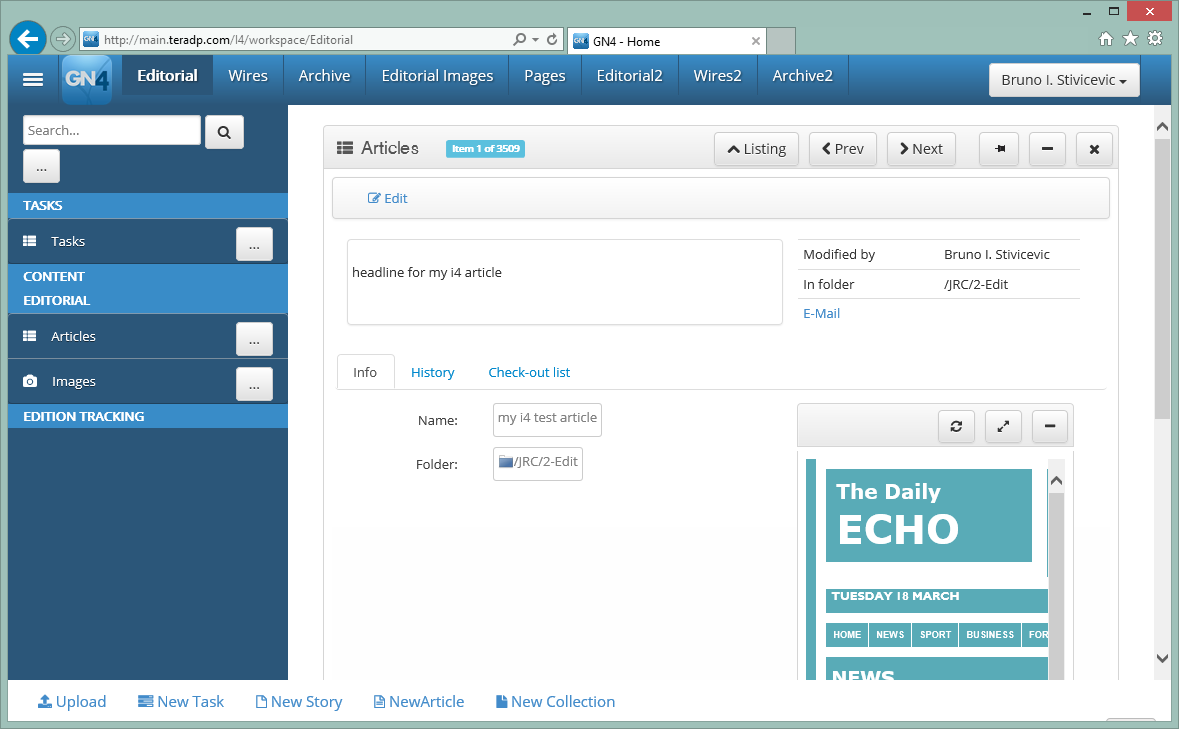The height and width of the screenshot is (729, 1179).
Task: Switch to the Wires tab
Action: tap(248, 76)
